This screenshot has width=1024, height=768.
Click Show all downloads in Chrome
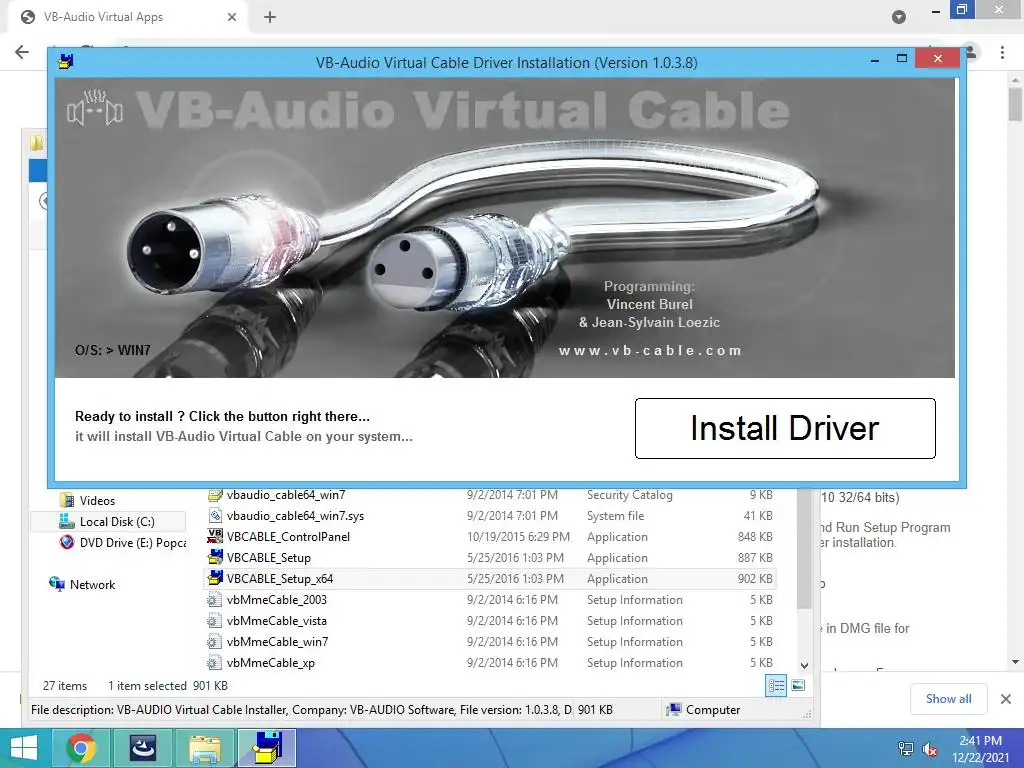(x=948, y=699)
